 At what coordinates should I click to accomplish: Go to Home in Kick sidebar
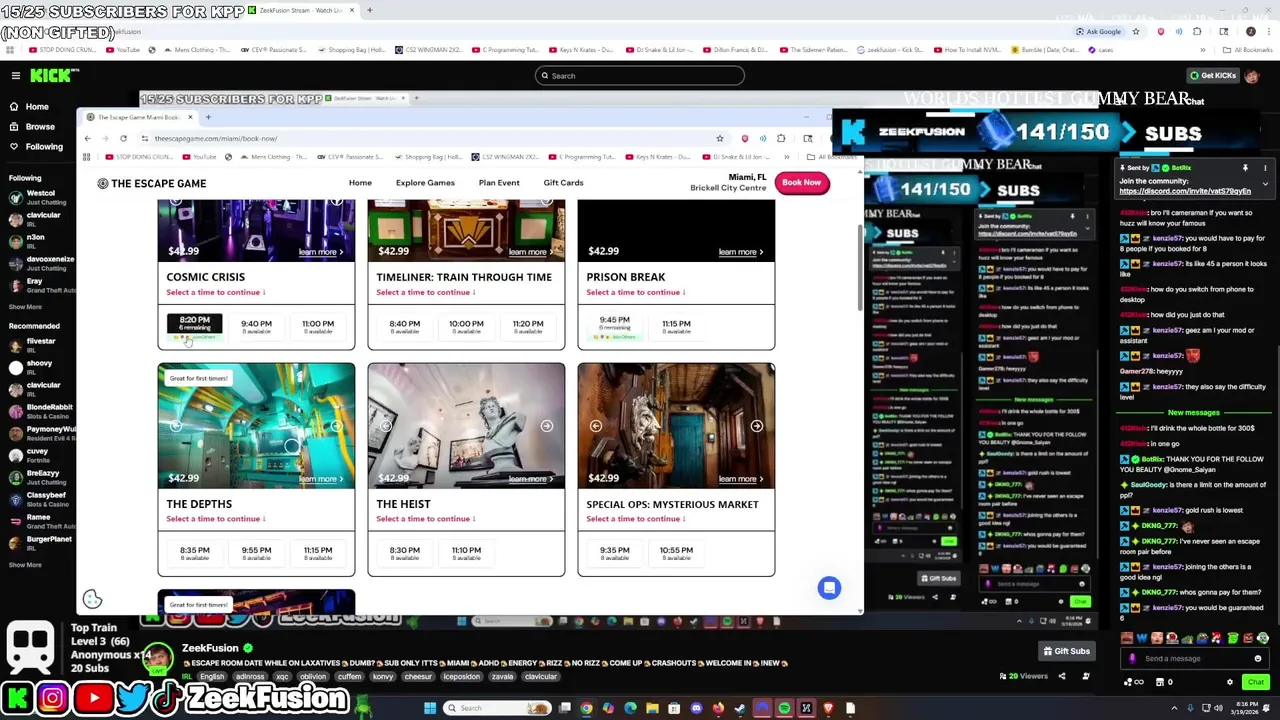37,107
